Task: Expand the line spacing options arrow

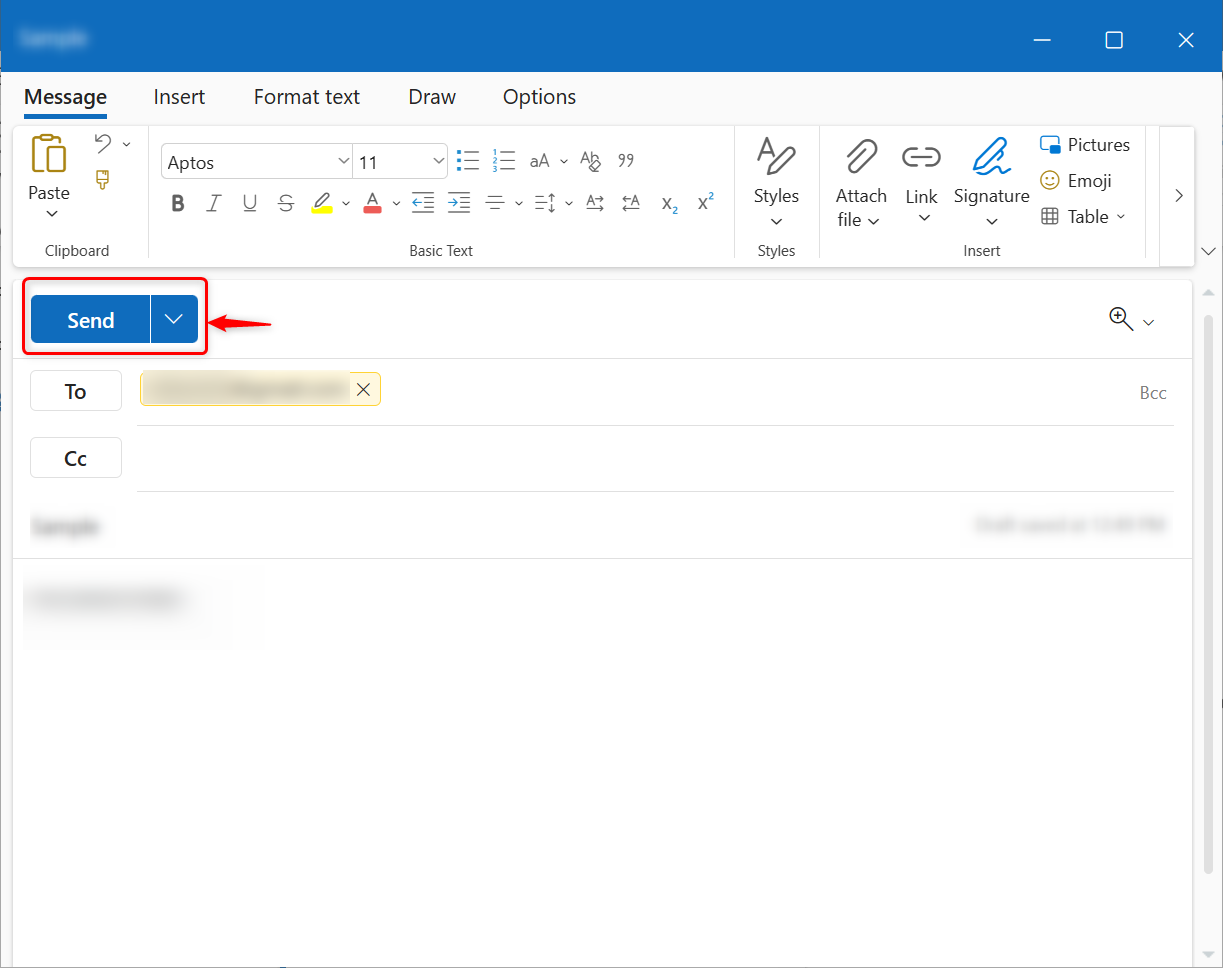Action: (569, 203)
